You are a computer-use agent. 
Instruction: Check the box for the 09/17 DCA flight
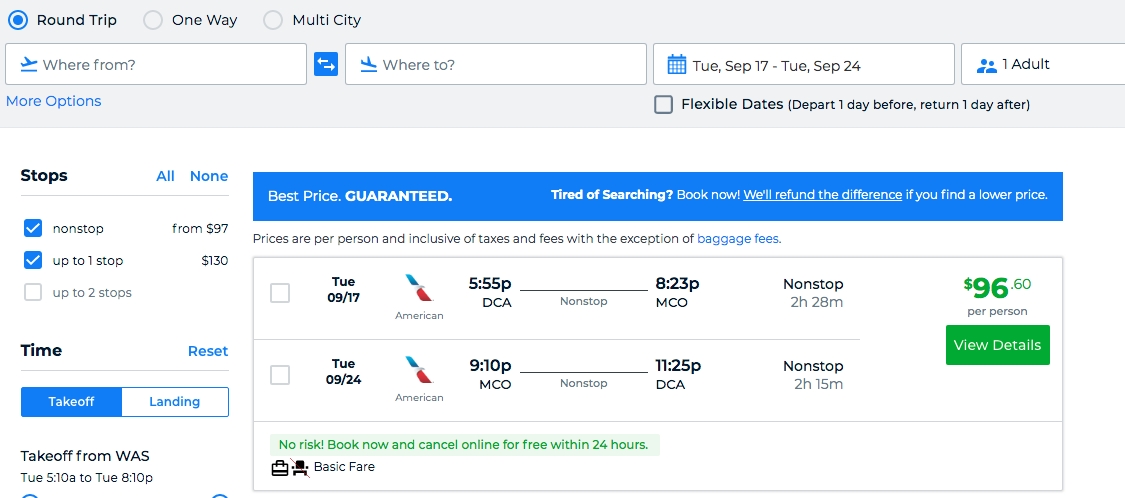coord(280,293)
